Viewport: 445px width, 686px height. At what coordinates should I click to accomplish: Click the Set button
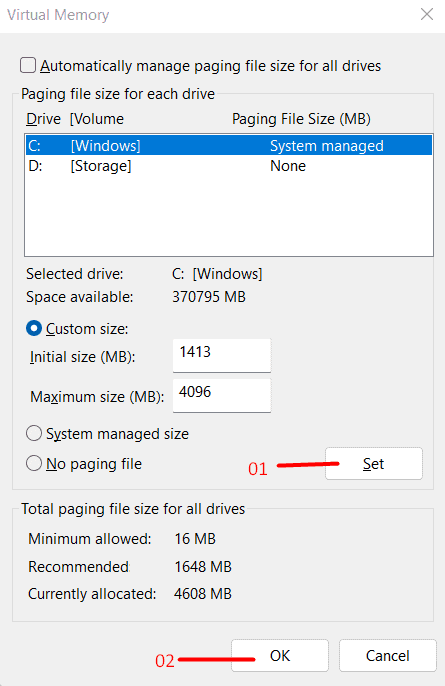(374, 463)
